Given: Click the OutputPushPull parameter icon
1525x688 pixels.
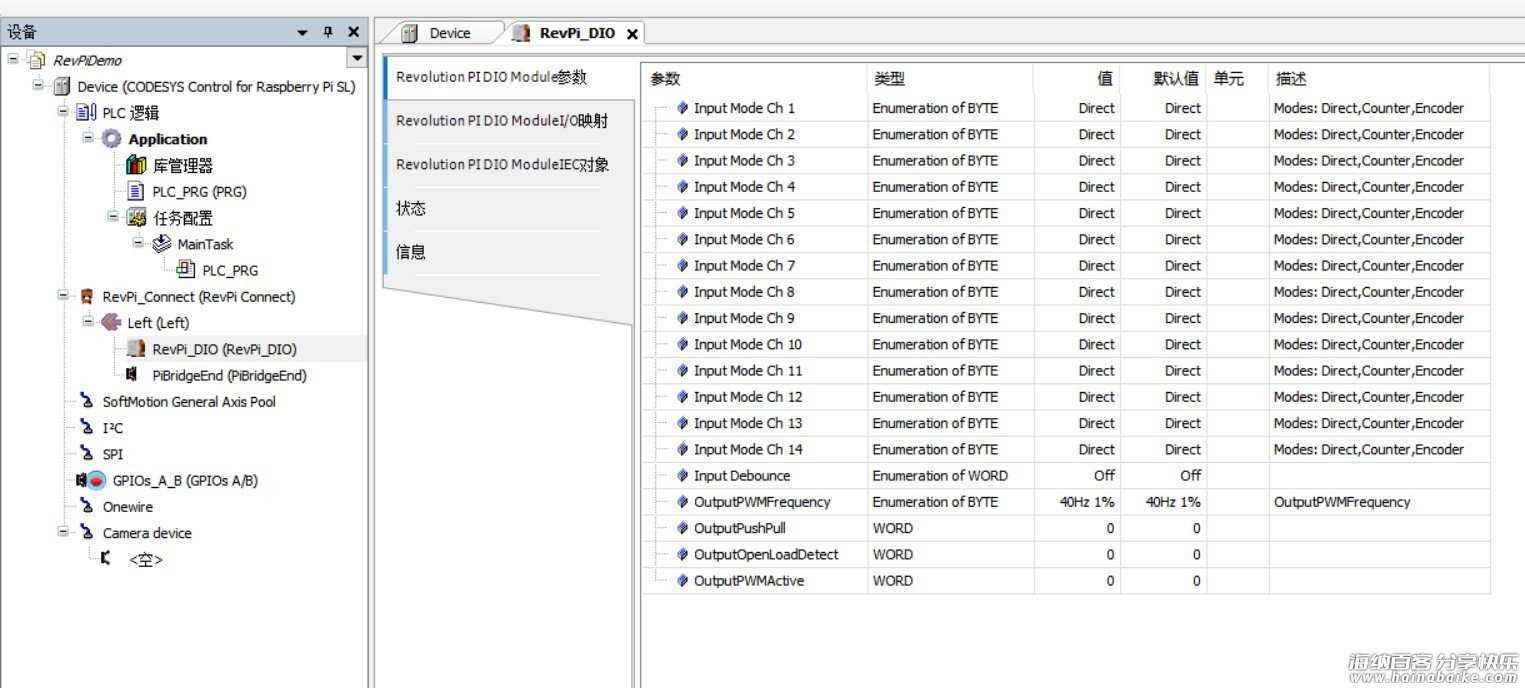Looking at the screenshot, I should tap(683, 528).
